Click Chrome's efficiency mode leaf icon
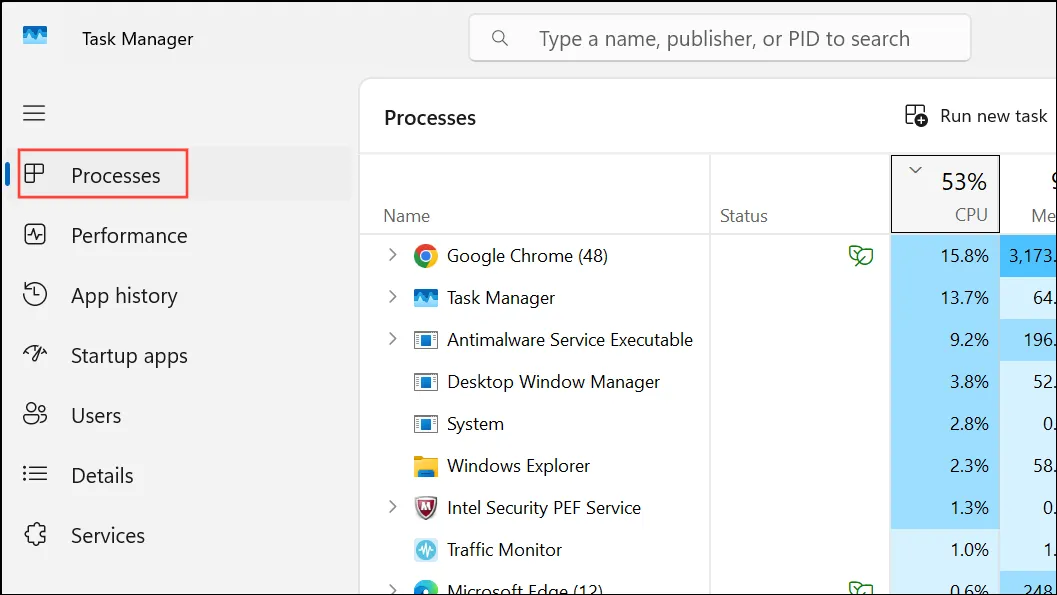The height and width of the screenshot is (595, 1057). tap(861, 255)
